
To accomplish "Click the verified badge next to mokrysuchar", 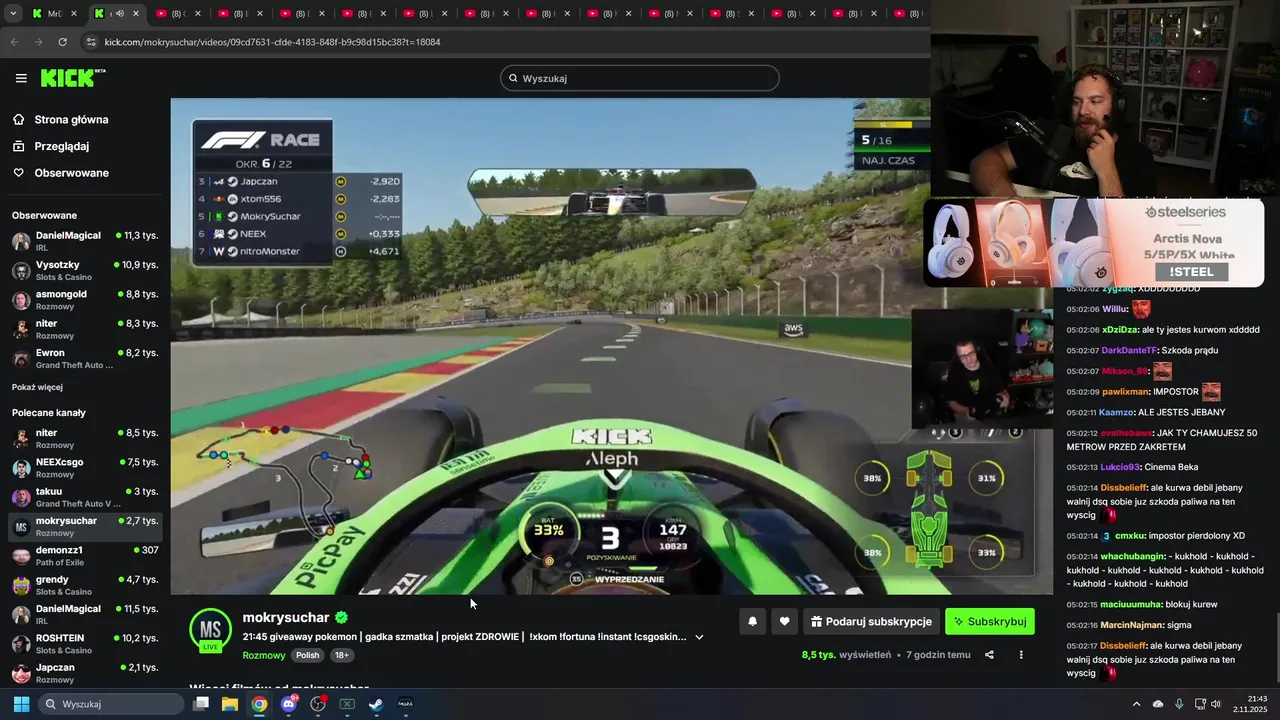I will tap(341, 618).
